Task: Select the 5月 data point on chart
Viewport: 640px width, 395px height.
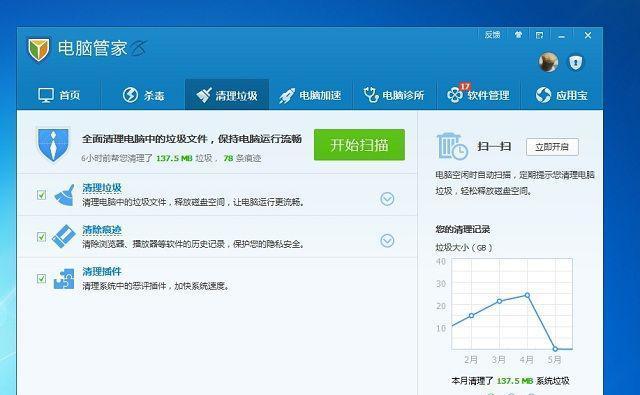Action: [555, 349]
